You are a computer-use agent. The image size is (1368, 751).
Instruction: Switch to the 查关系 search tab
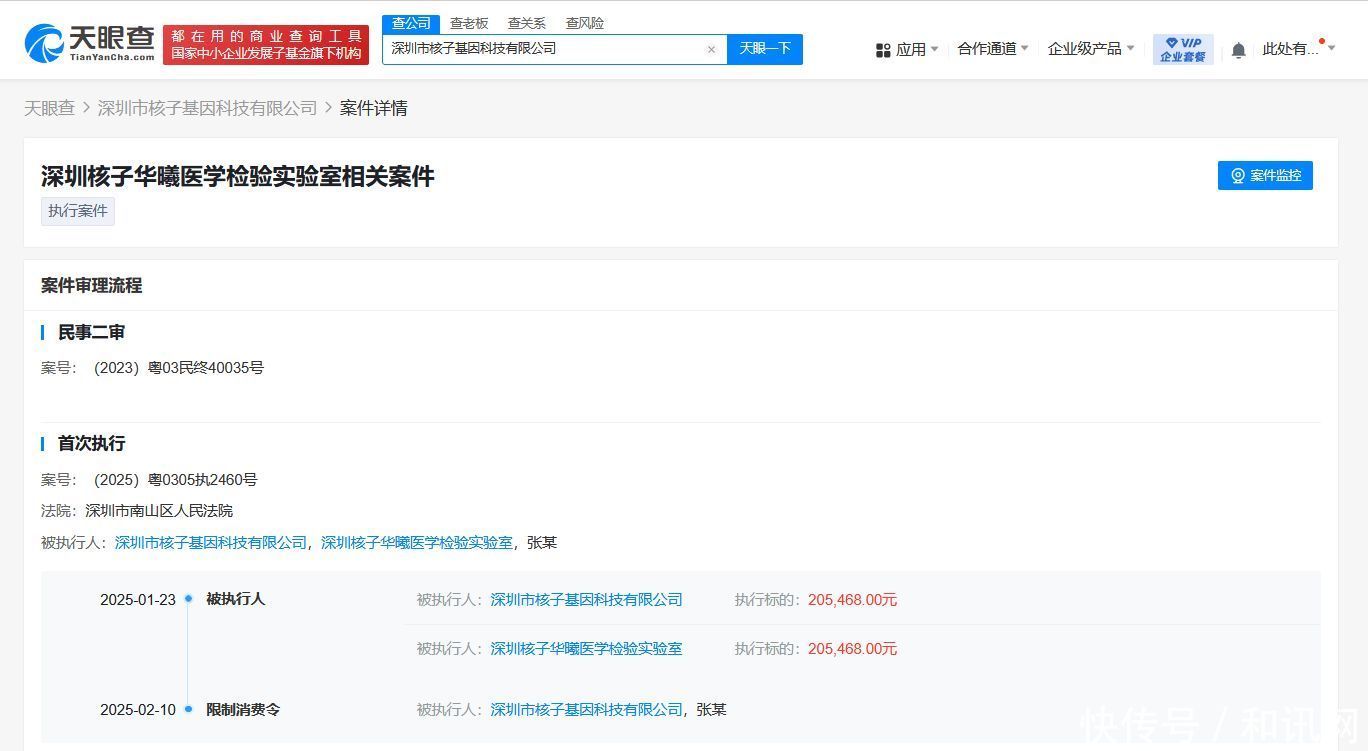pos(526,23)
